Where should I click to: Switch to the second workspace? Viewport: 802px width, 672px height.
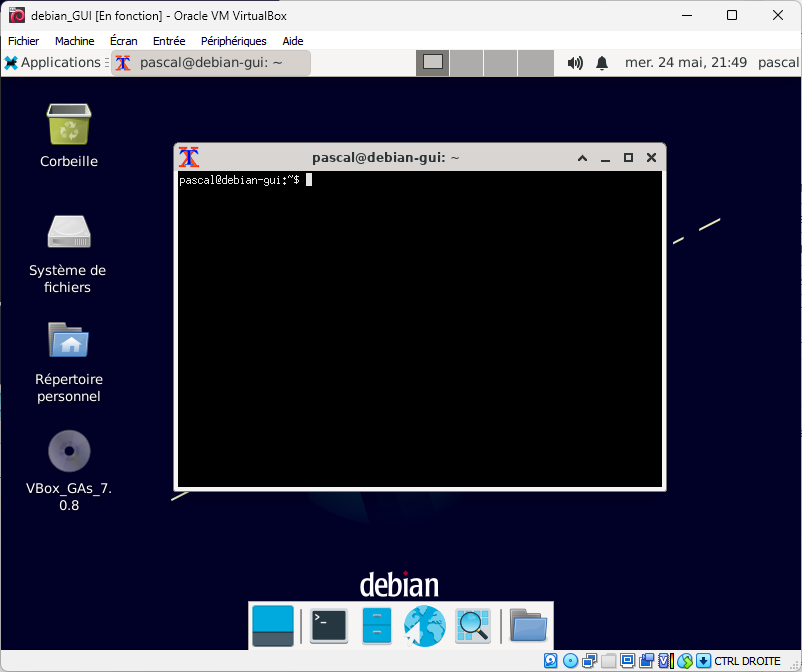466,63
